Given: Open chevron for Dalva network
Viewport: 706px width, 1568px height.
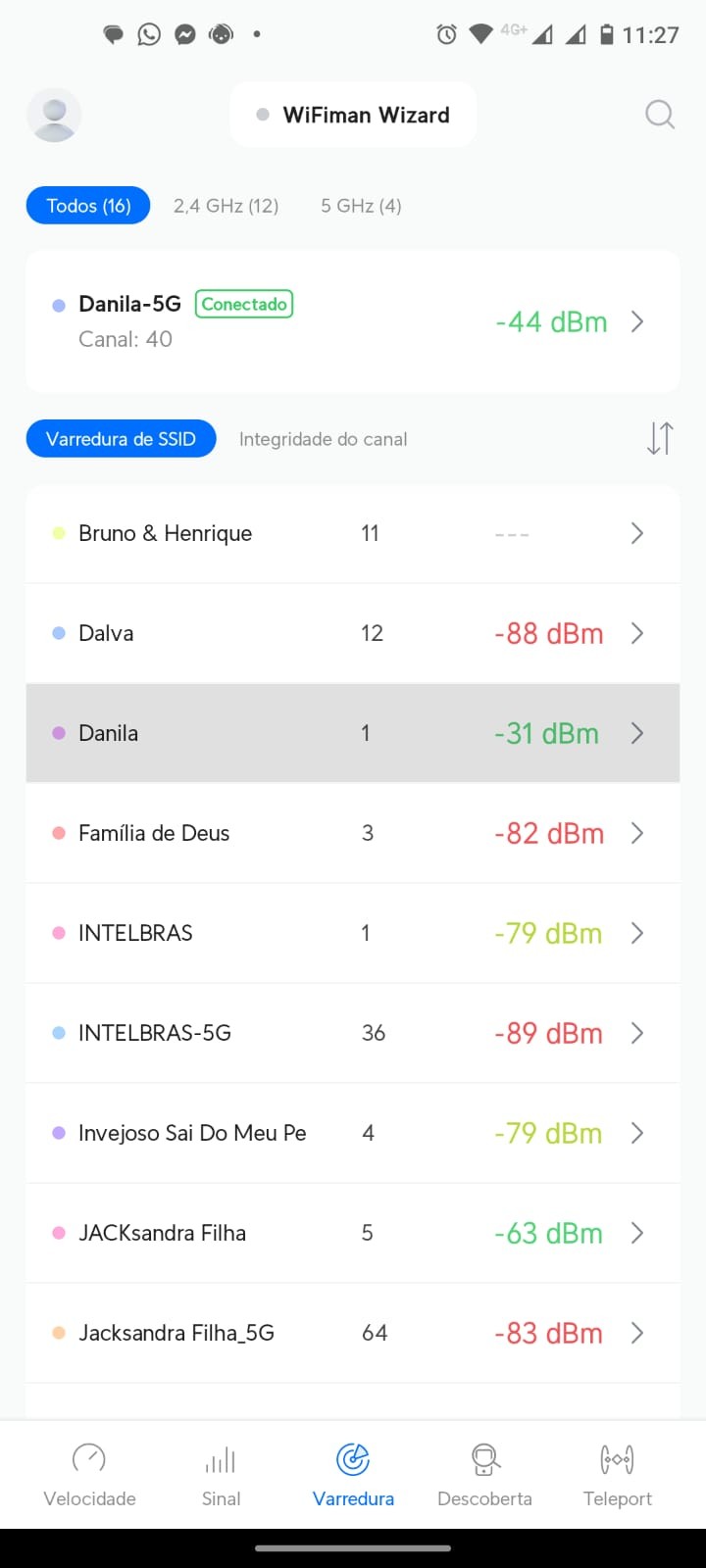Looking at the screenshot, I should 637,633.
